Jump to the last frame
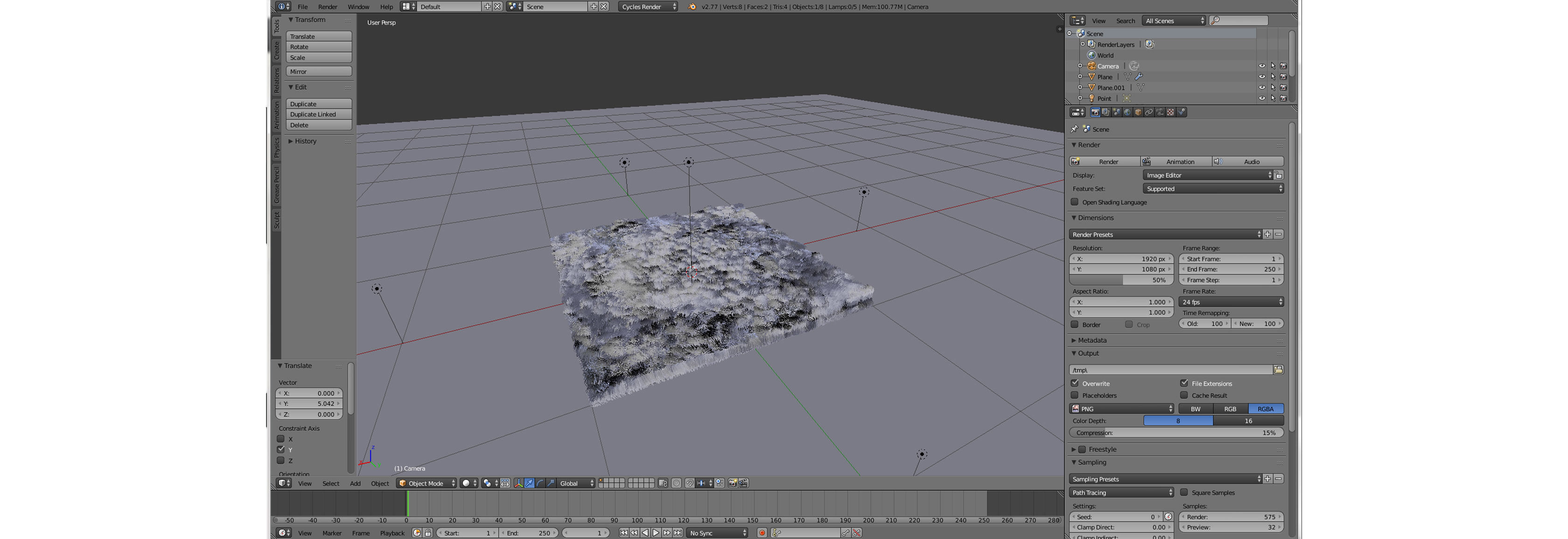This screenshot has width=1568, height=539. pos(678,533)
